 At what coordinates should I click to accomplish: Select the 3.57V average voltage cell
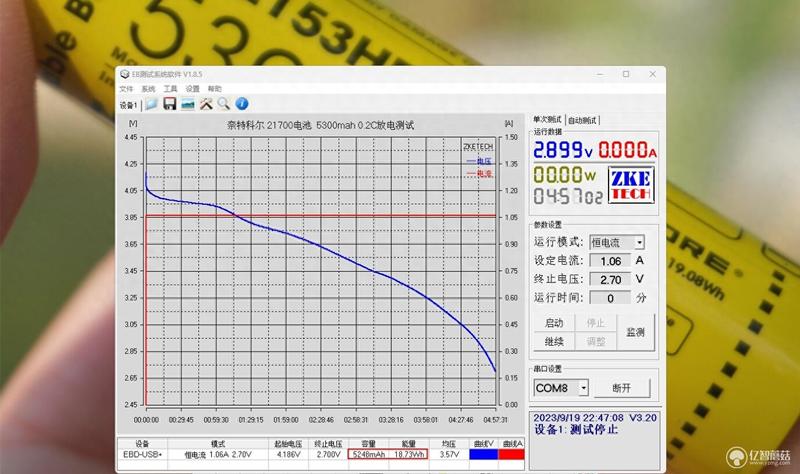(x=448, y=454)
